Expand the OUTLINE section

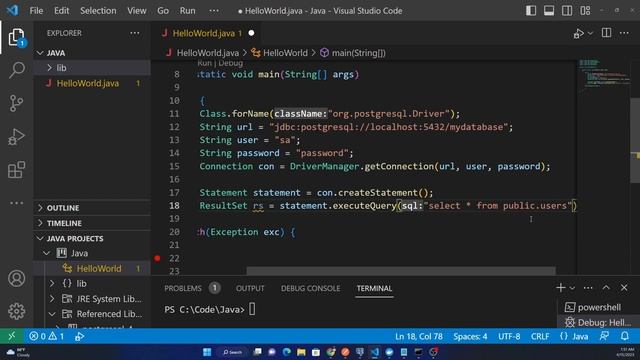click(92, 208)
